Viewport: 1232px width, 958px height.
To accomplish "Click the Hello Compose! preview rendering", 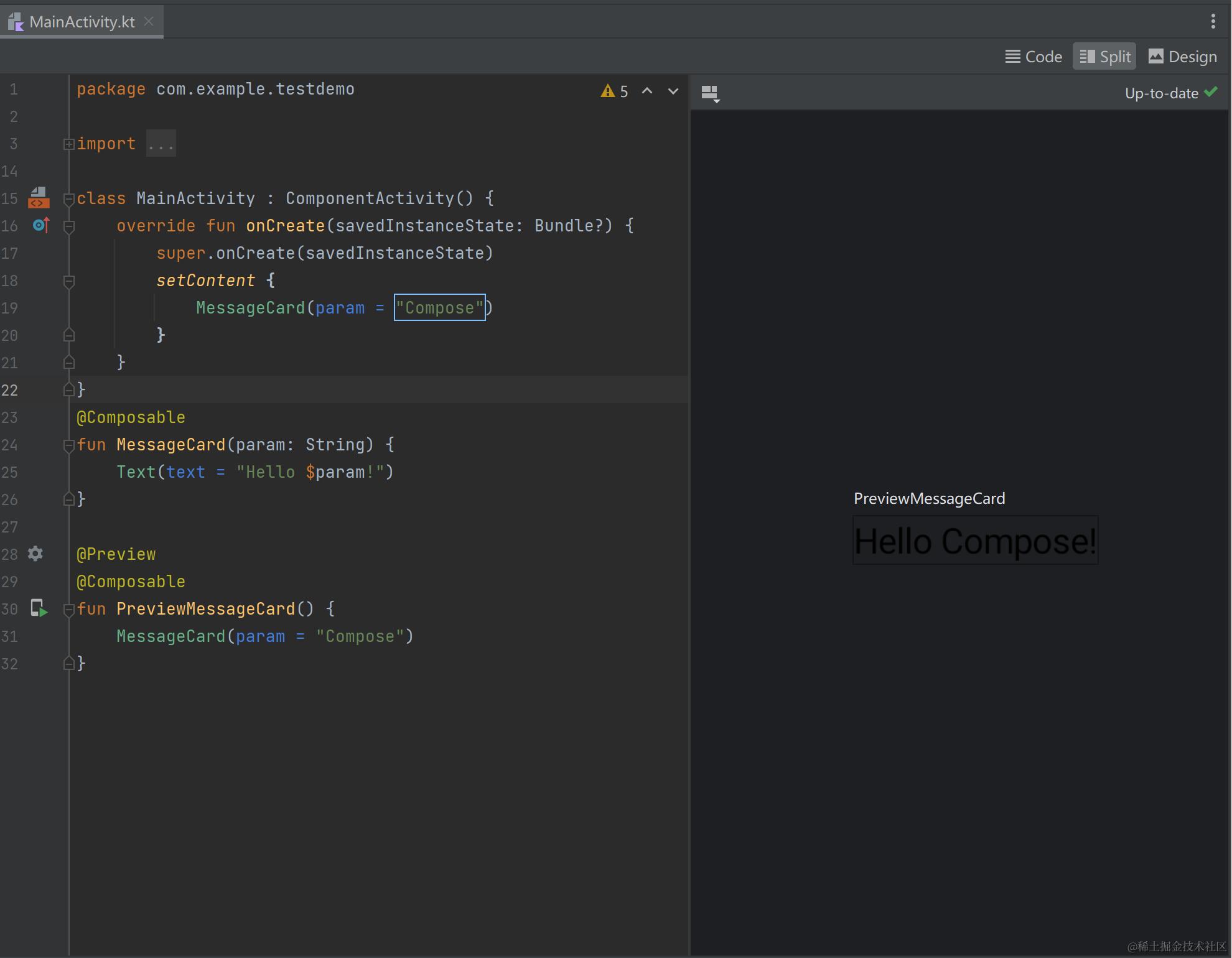I will point(974,541).
